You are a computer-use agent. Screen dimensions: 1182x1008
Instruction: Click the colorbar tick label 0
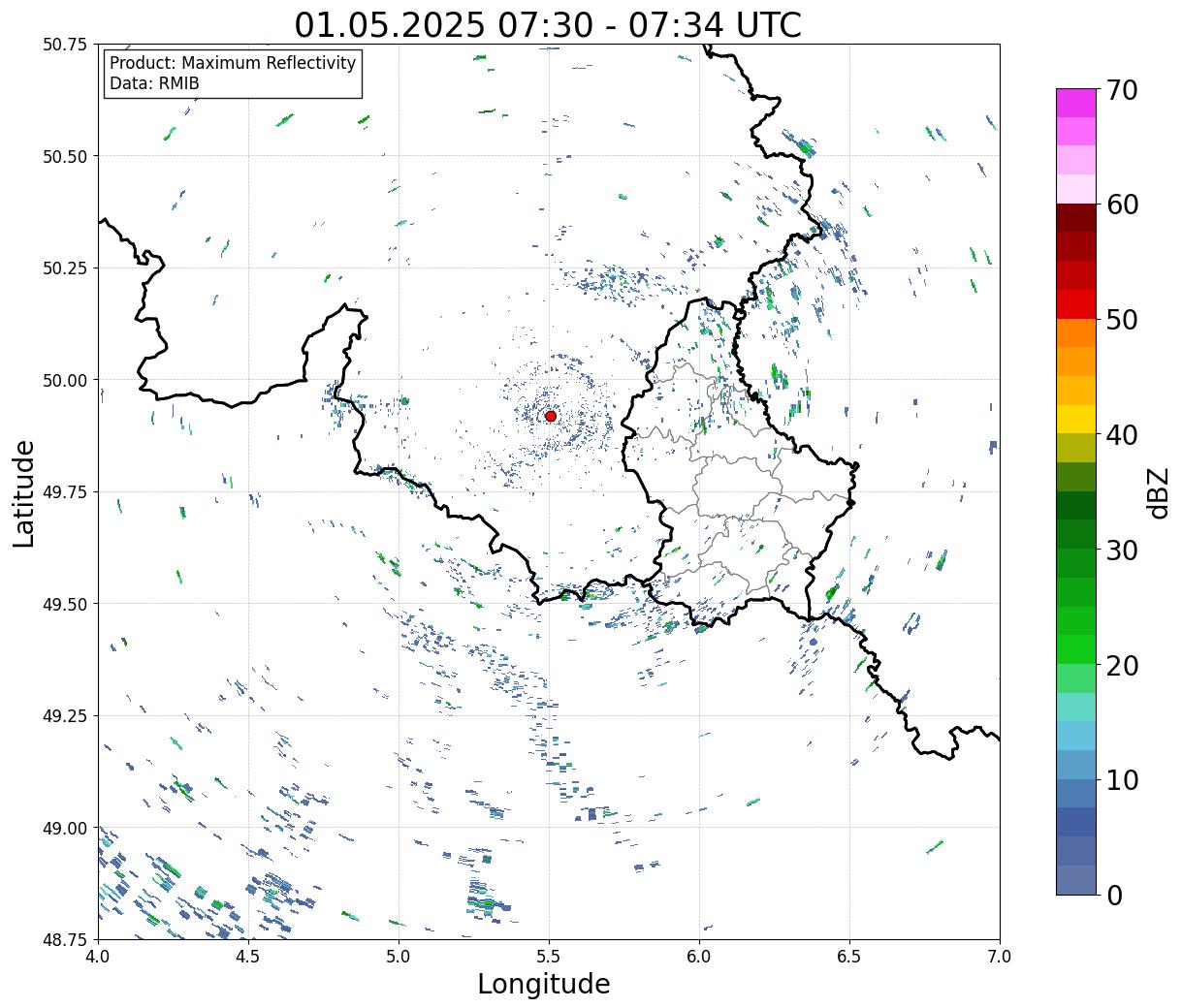point(1114,895)
